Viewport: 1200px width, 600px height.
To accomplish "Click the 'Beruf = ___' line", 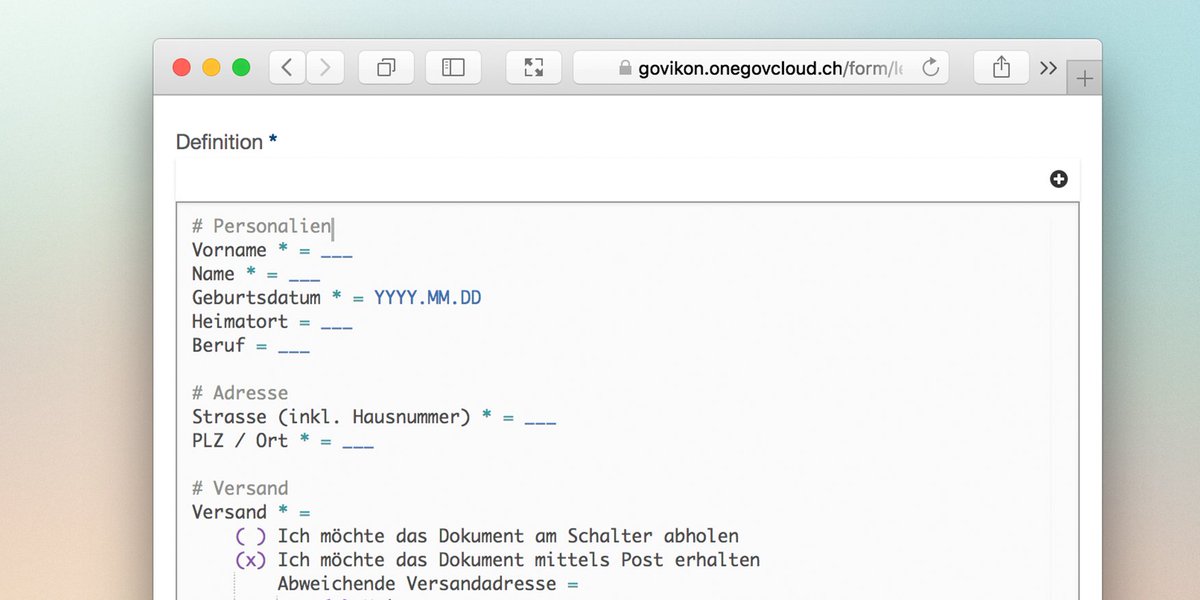I will tap(251, 346).
